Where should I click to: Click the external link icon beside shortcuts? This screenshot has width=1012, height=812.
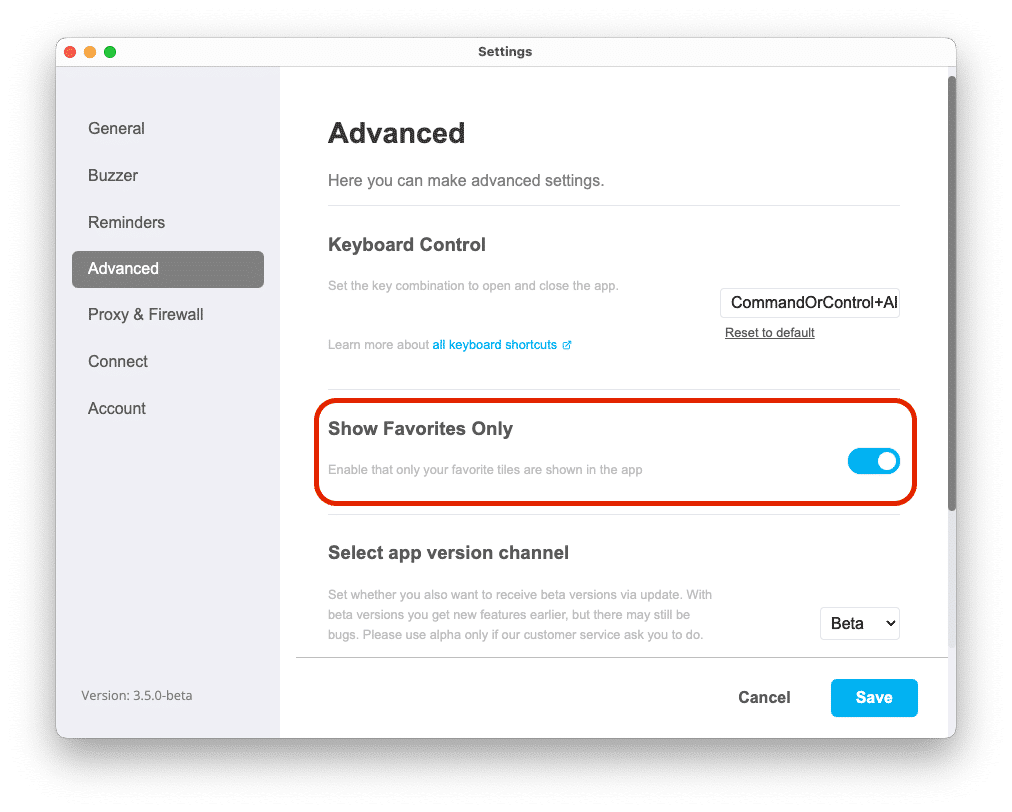click(567, 345)
